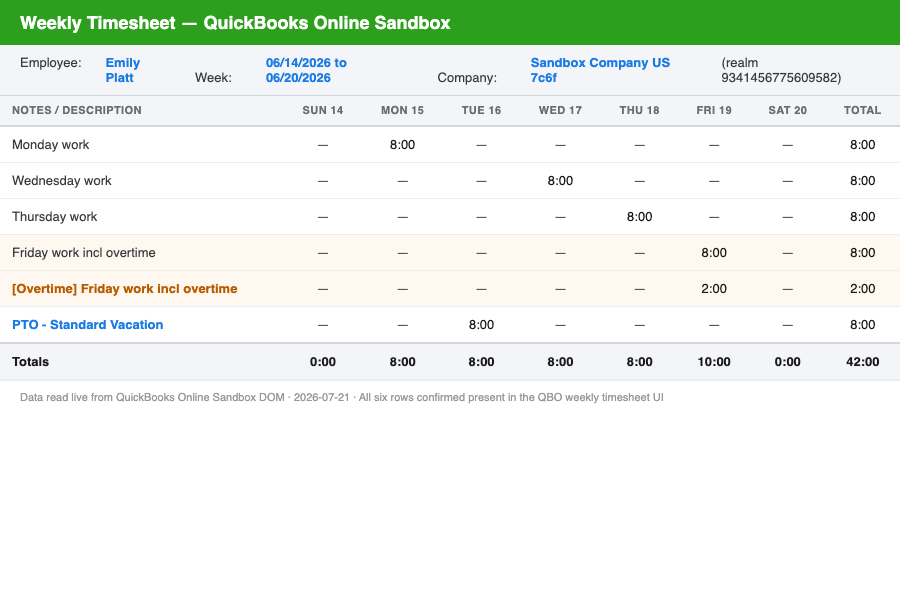The height and width of the screenshot is (600, 900).
Task: Click the Weekly Timesheet header title
Action: coord(235,22)
